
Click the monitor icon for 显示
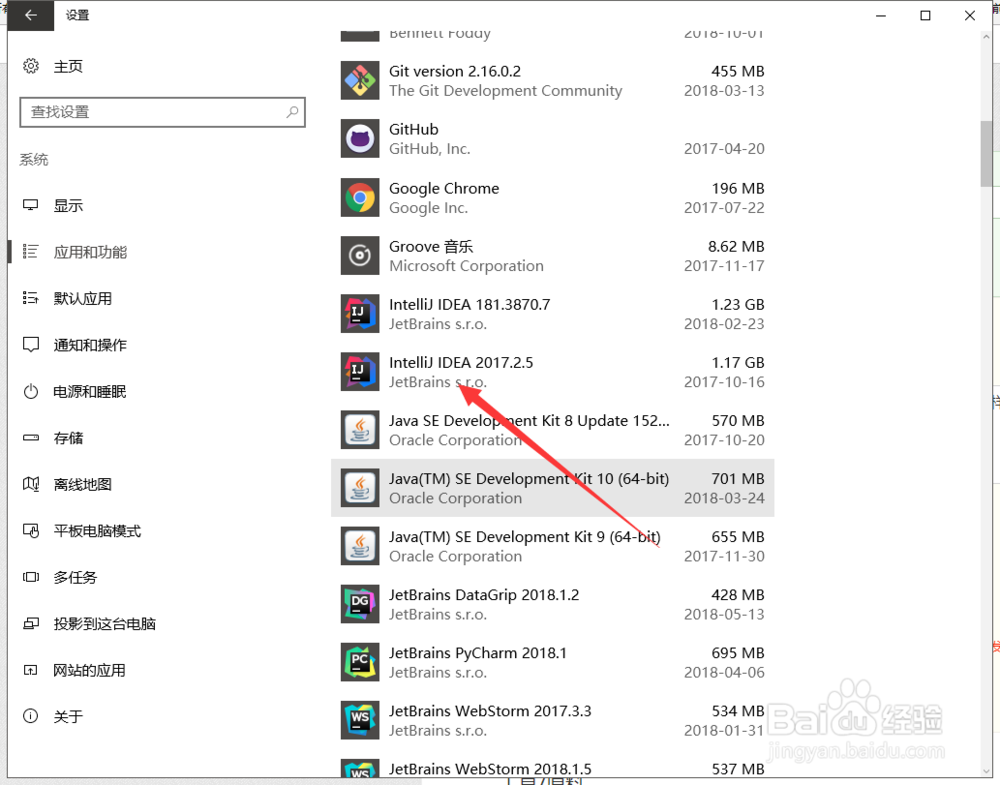[31, 205]
